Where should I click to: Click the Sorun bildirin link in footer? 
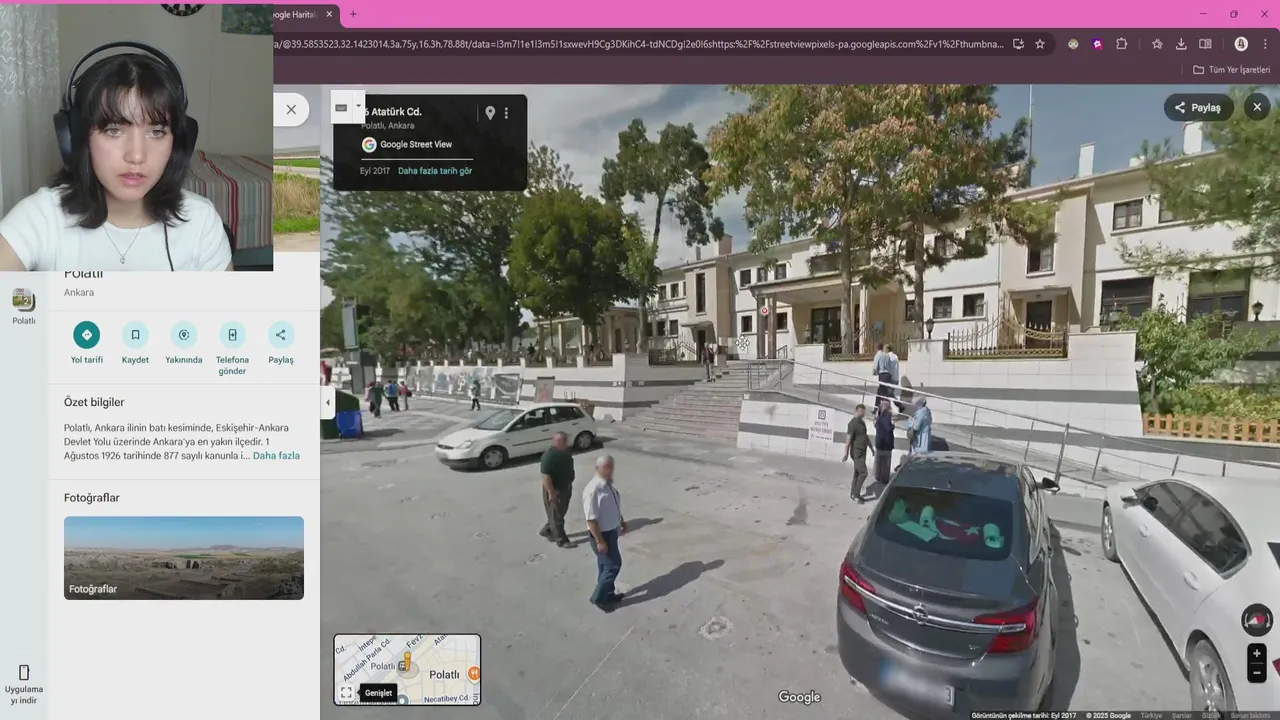[1250, 715]
